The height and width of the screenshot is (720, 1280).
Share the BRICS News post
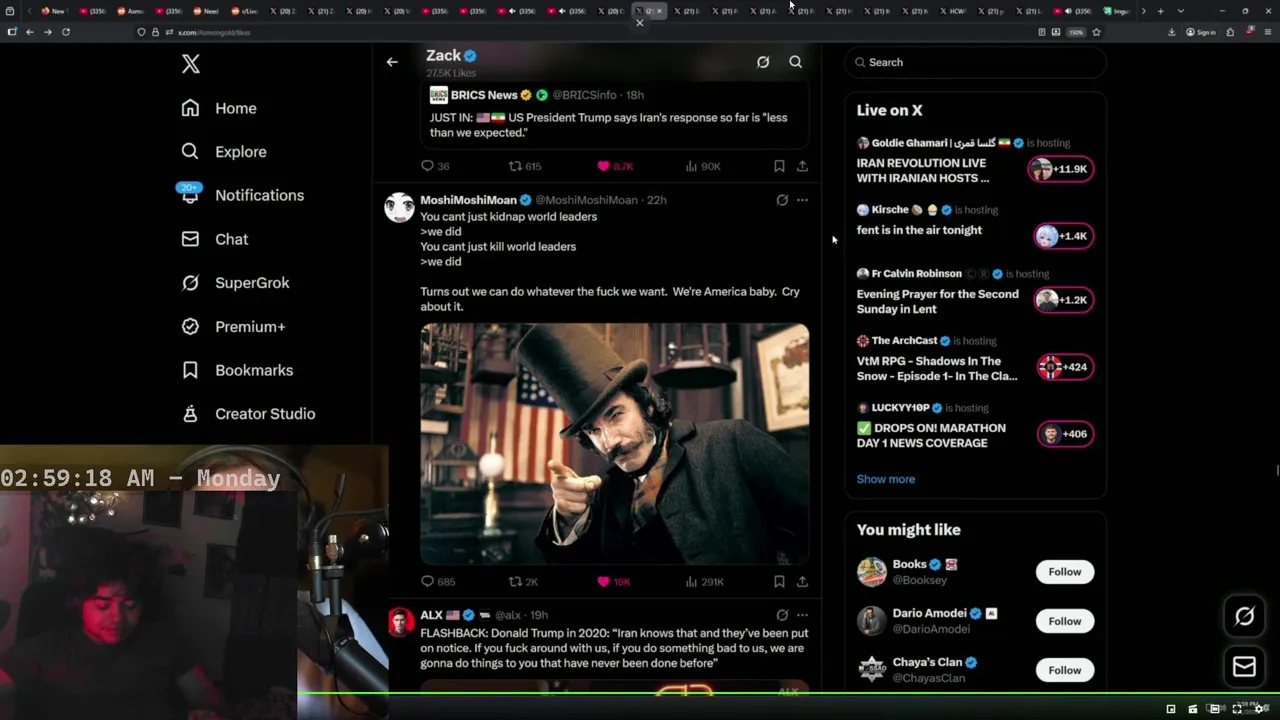click(x=802, y=166)
